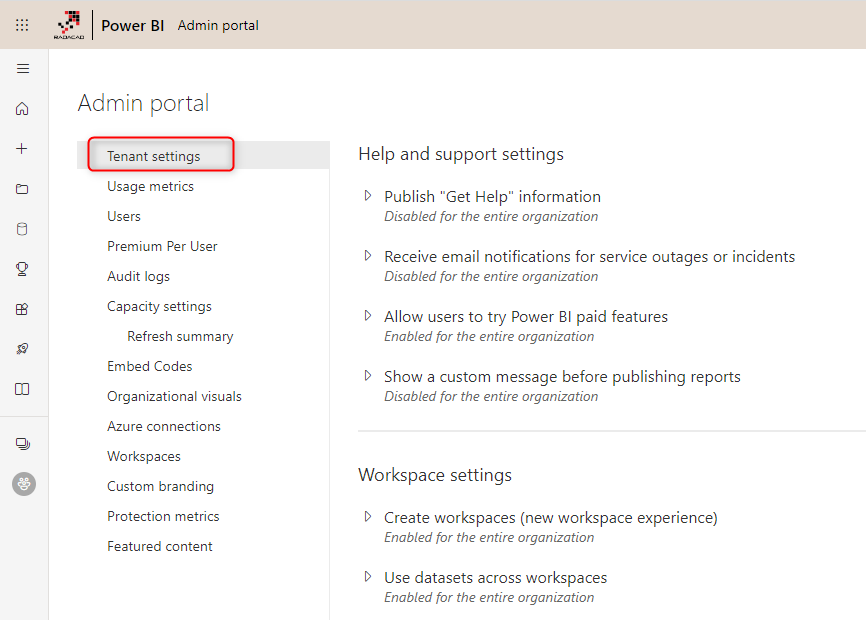This screenshot has width=866, height=620.
Task: Expand Publish "Get Help" information setting
Action: [x=368, y=196]
